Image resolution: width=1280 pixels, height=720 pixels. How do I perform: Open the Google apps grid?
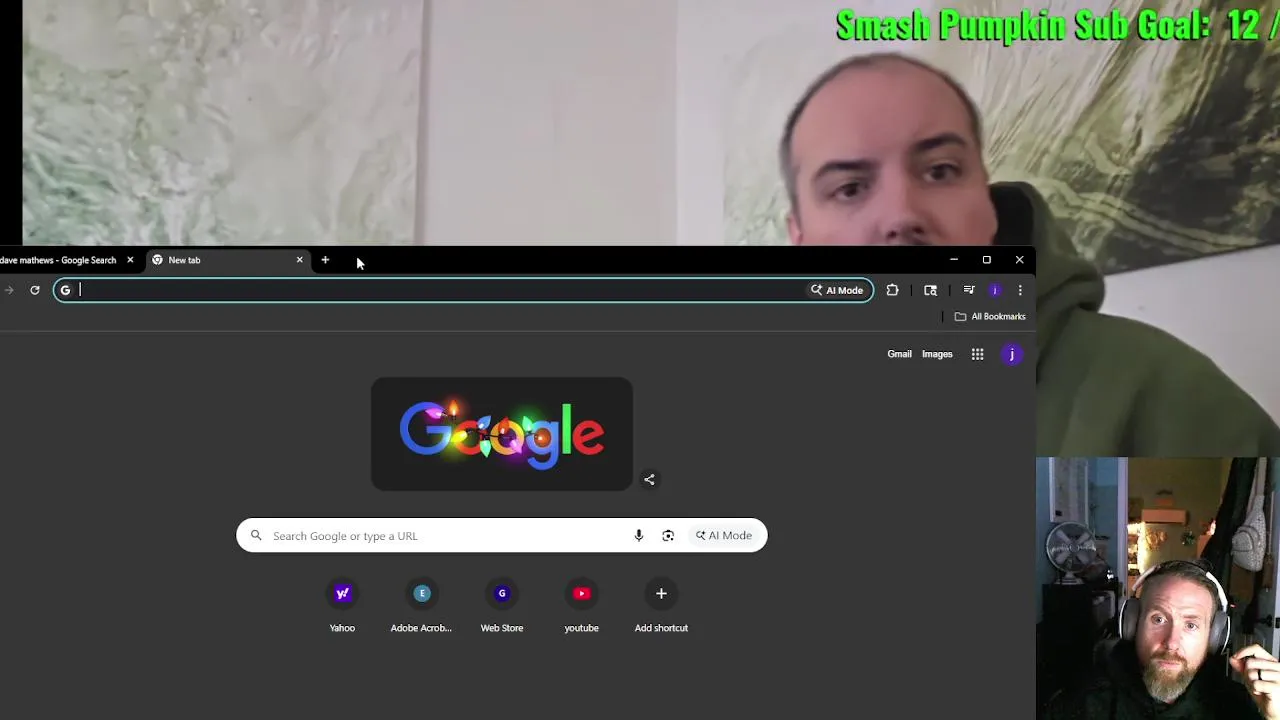click(x=977, y=354)
